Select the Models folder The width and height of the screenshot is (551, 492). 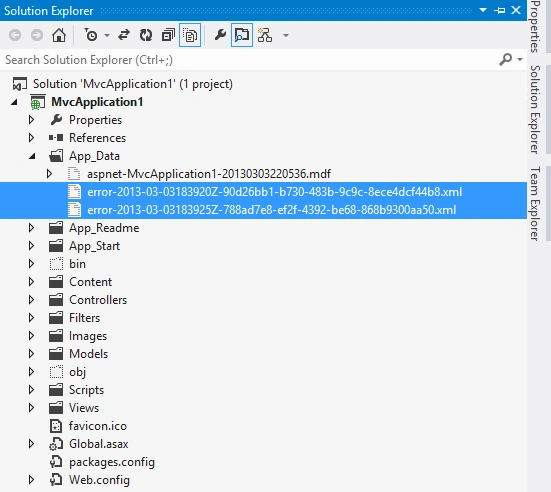click(x=89, y=354)
